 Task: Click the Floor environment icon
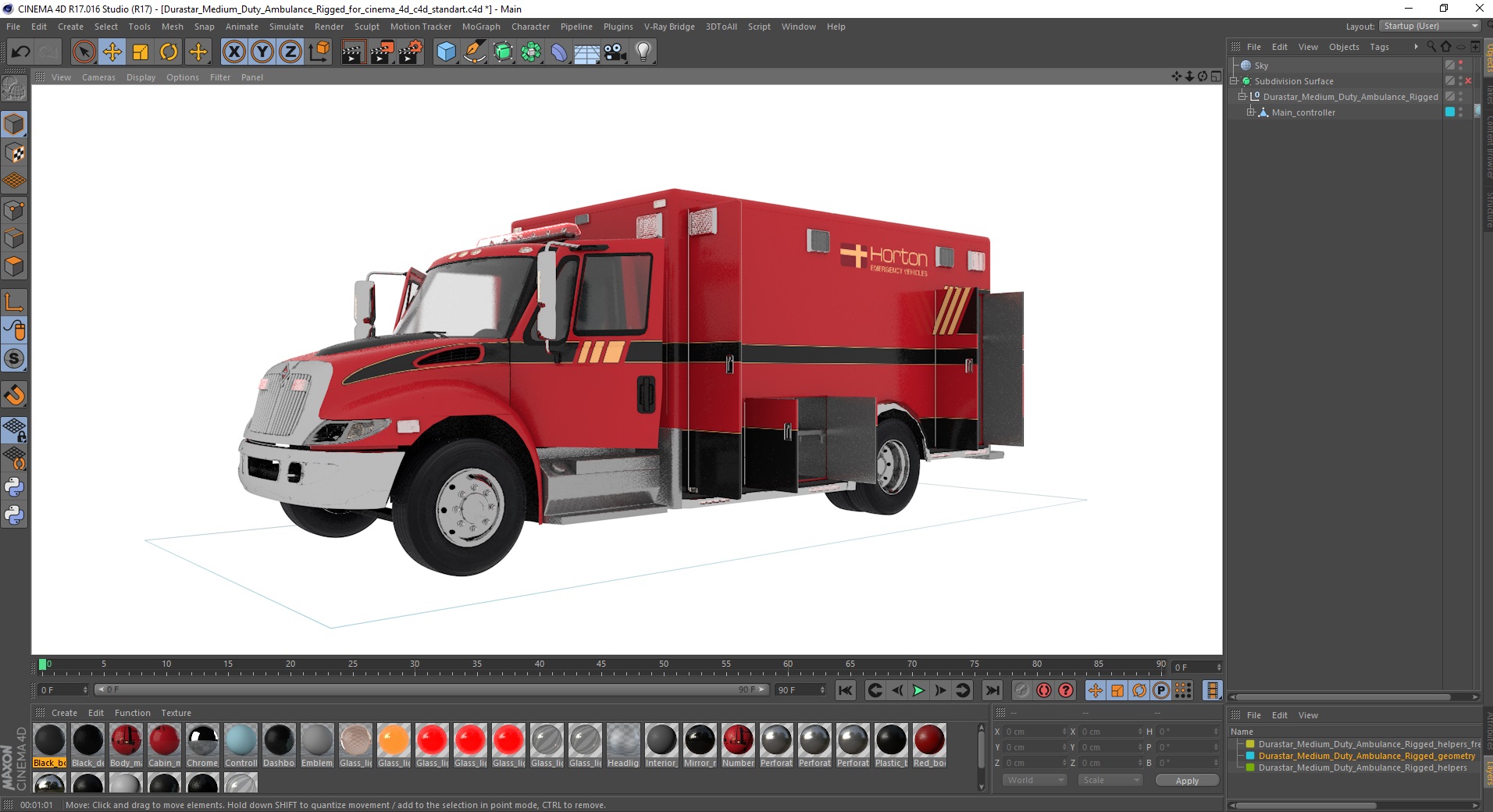(587, 52)
